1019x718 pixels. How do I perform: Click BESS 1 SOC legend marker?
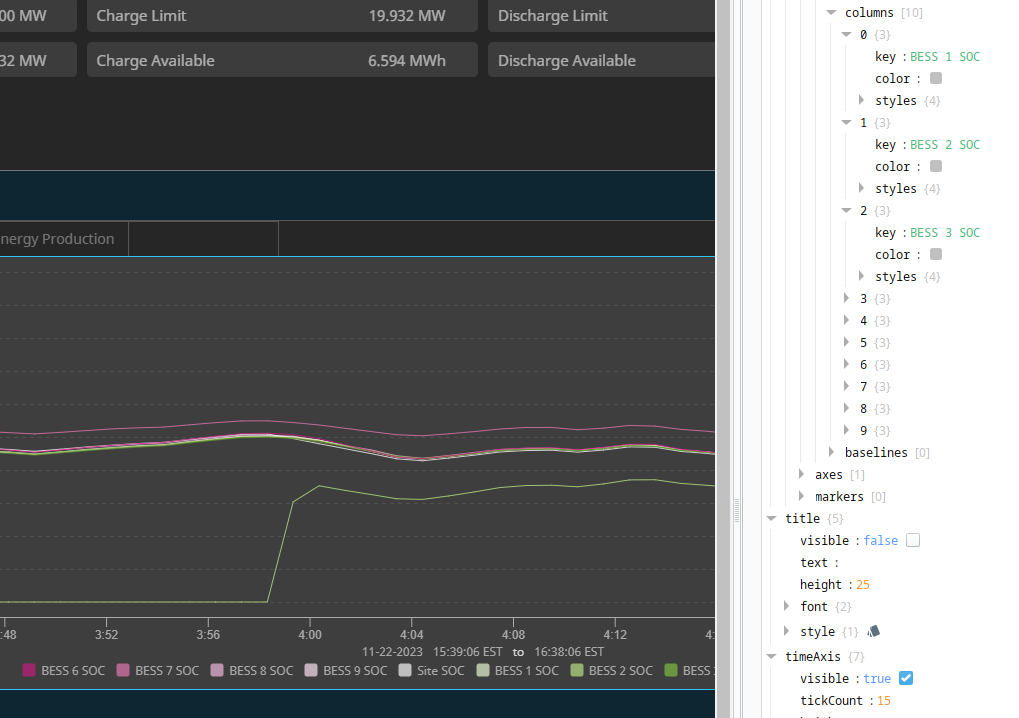tap(483, 670)
